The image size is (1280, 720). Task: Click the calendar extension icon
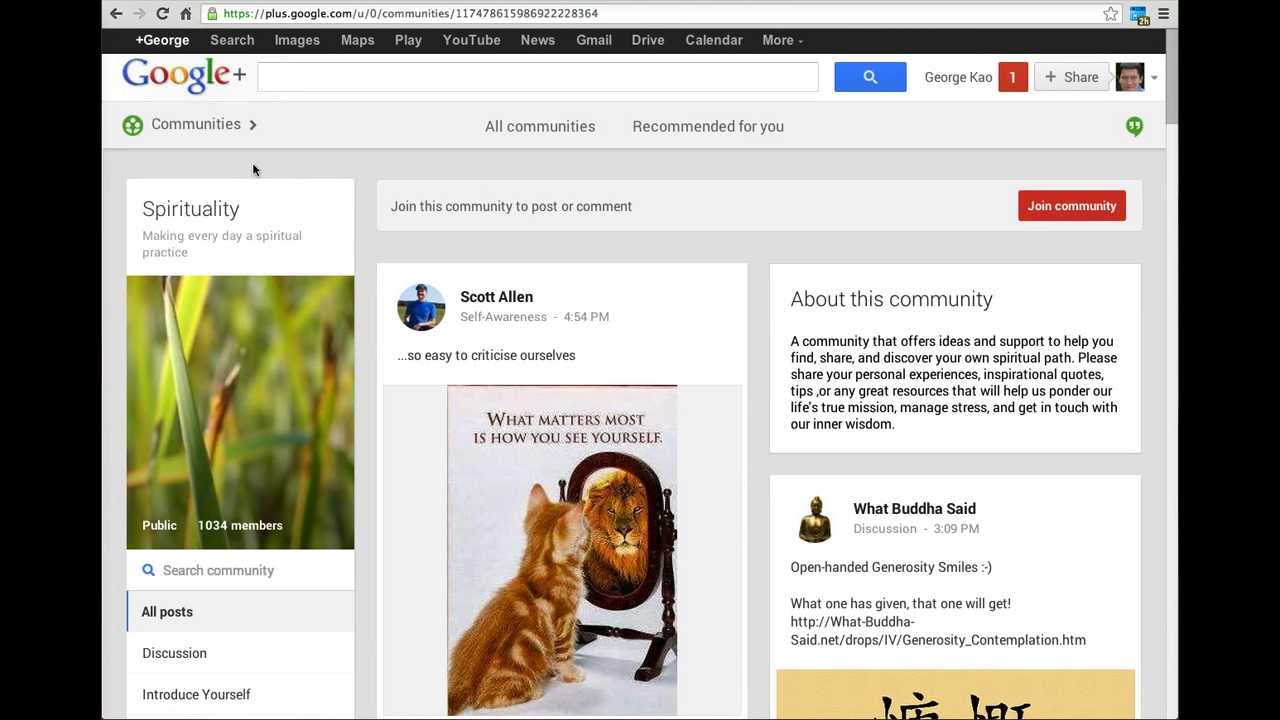pyautogui.click(x=1139, y=15)
